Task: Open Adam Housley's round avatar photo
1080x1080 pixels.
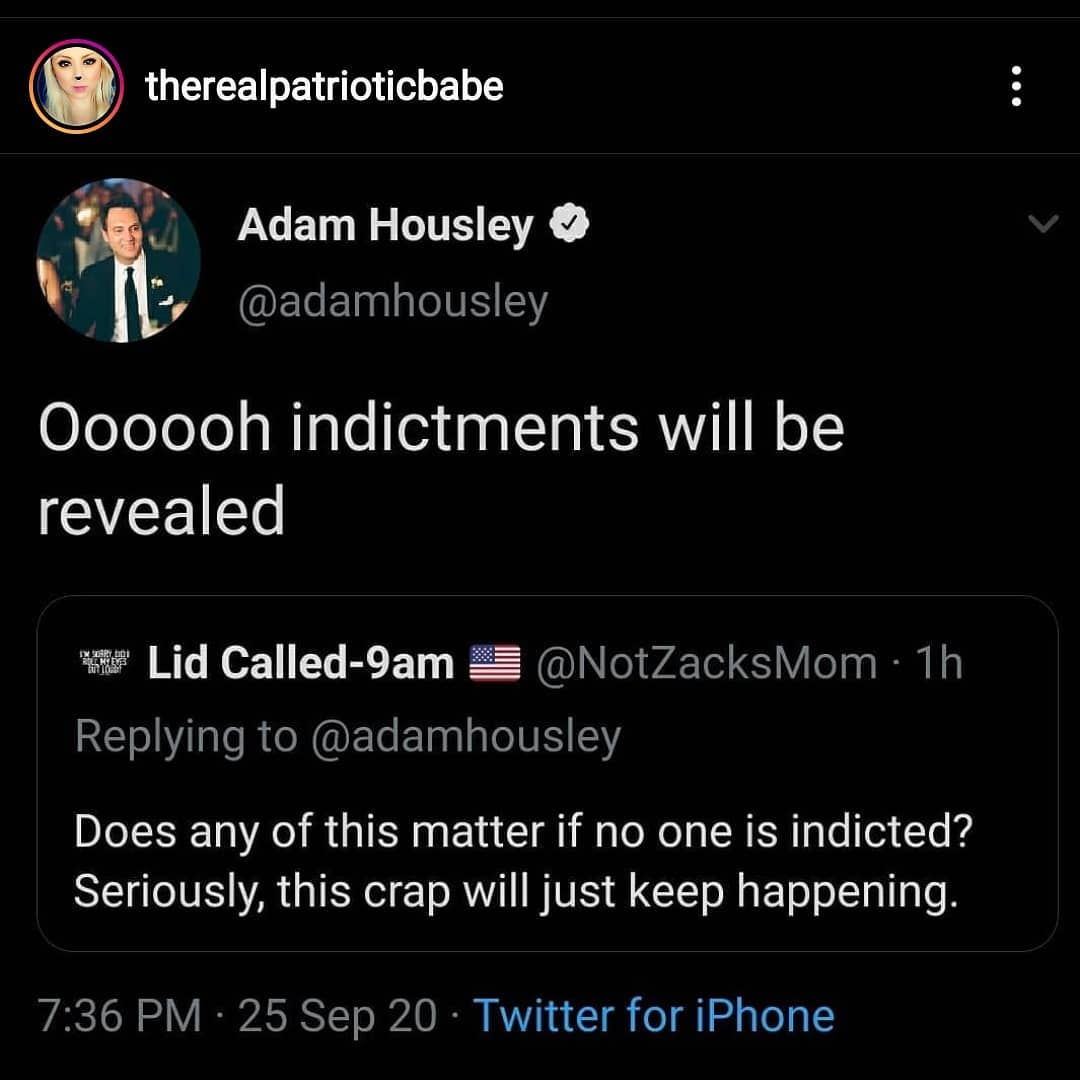Action: (x=118, y=261)
